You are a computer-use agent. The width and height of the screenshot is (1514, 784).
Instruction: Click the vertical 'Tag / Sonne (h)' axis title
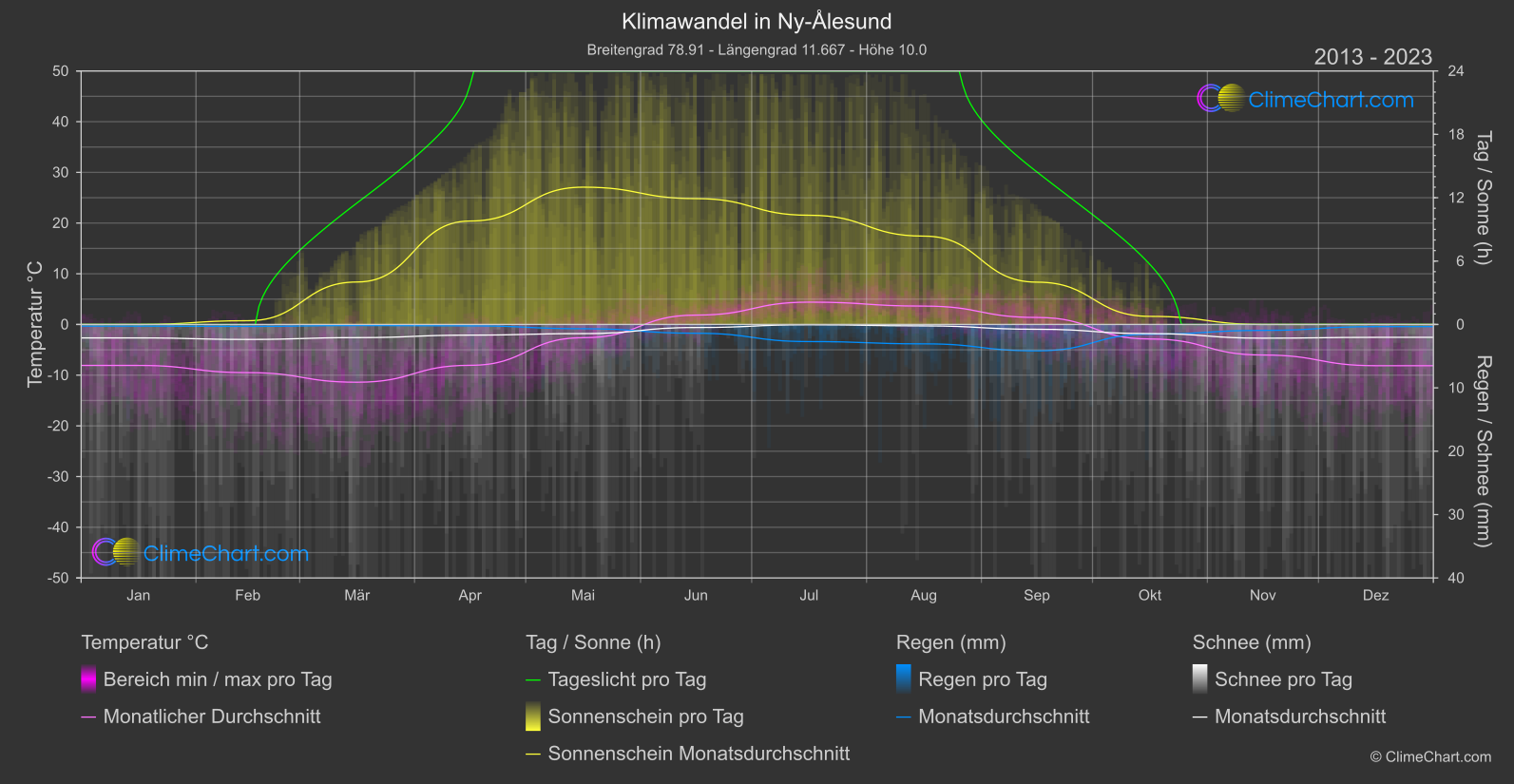1483,198
